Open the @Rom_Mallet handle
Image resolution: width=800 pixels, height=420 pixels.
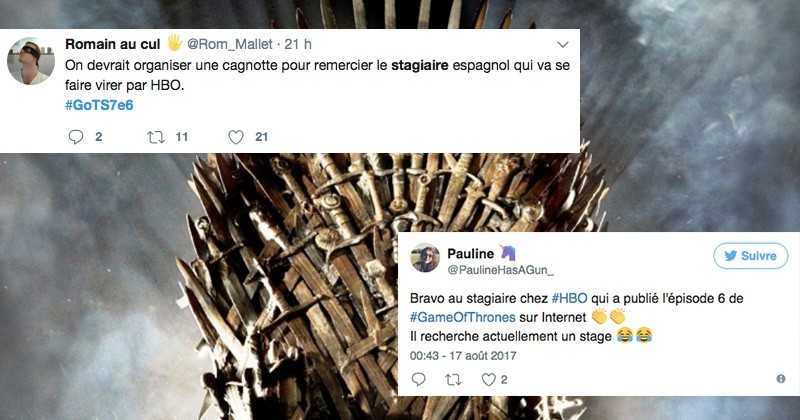click(x=230, y=44)
